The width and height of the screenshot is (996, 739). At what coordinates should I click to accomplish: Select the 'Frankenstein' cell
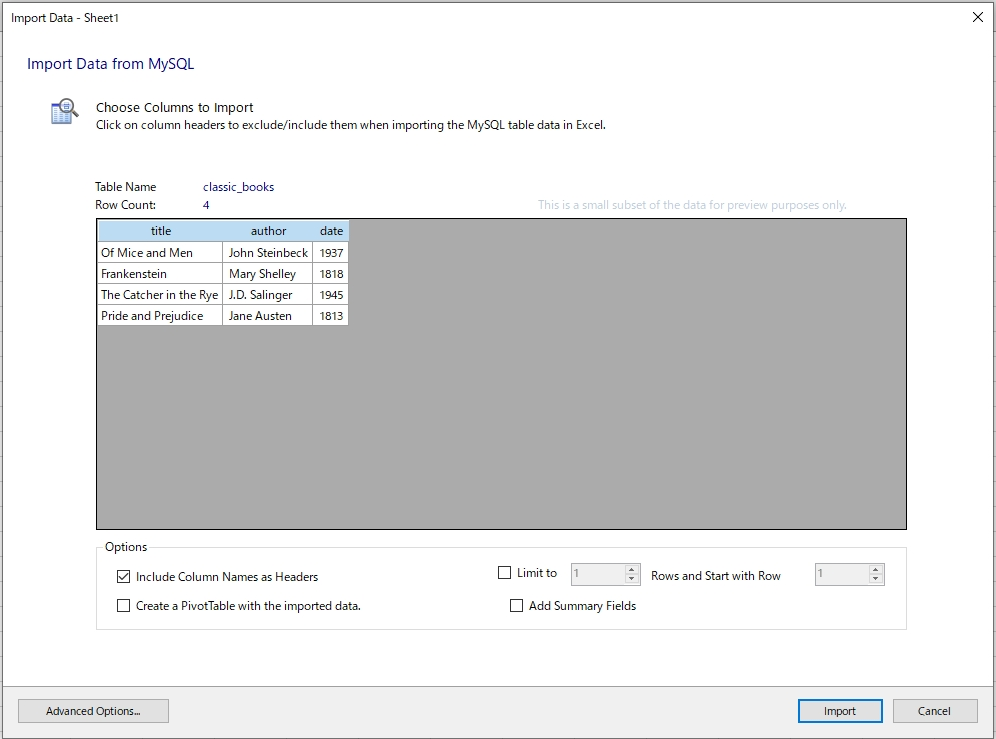pos(160,274)
